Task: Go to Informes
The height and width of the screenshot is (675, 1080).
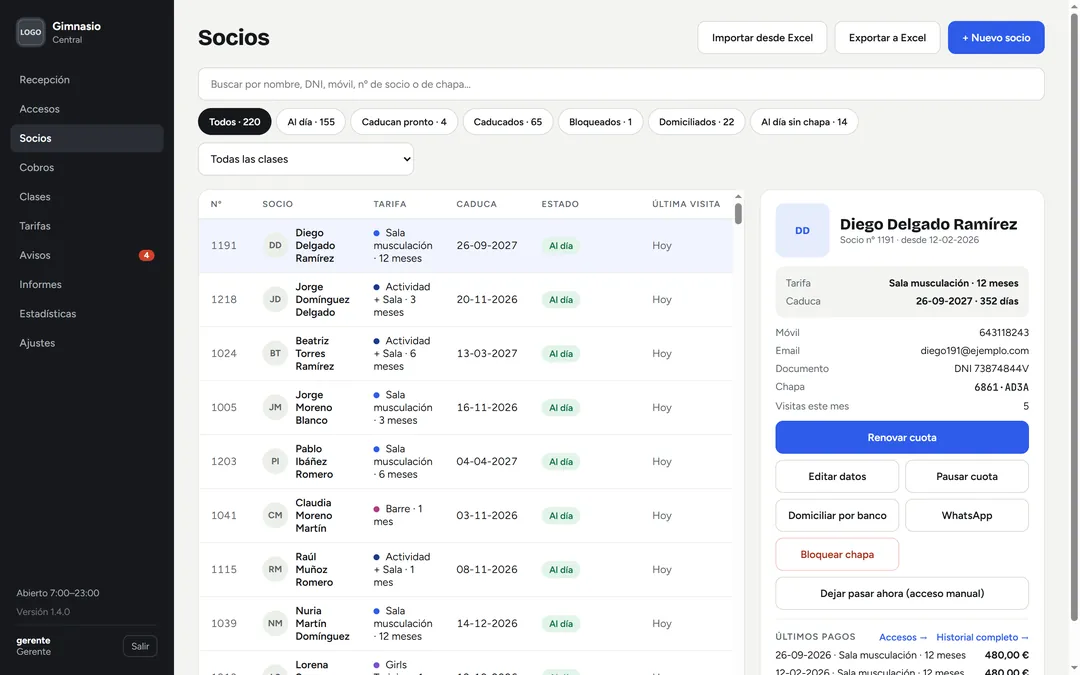Action: [87, 284]
